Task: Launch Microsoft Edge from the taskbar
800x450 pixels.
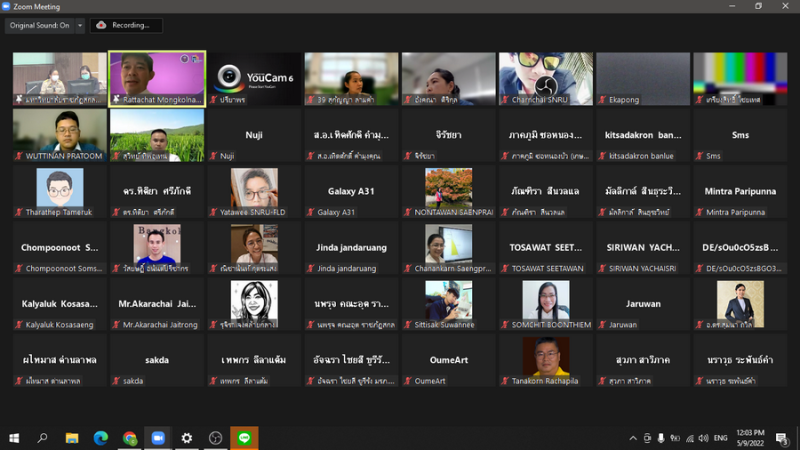Action: [101, 438]
